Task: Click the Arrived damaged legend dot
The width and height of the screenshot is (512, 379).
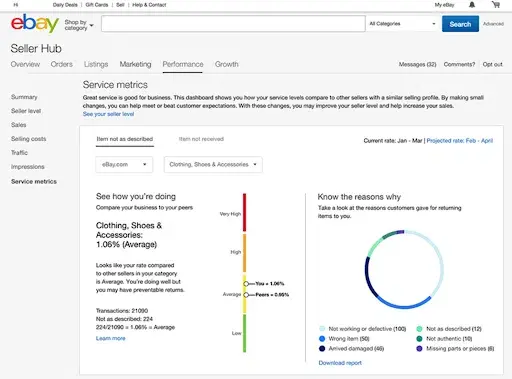Action: coord(322,349)
